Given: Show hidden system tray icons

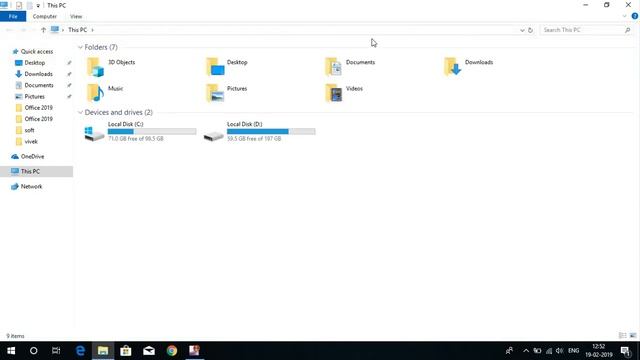Looking at the screenshot, I should [526, 351].
